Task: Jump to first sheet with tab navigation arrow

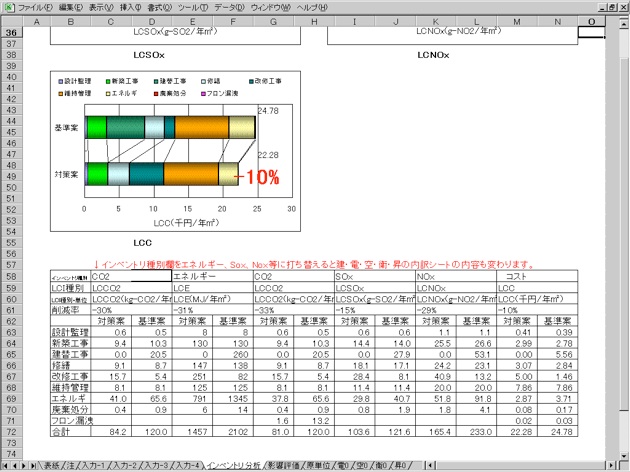Action: tap(6, 466)
